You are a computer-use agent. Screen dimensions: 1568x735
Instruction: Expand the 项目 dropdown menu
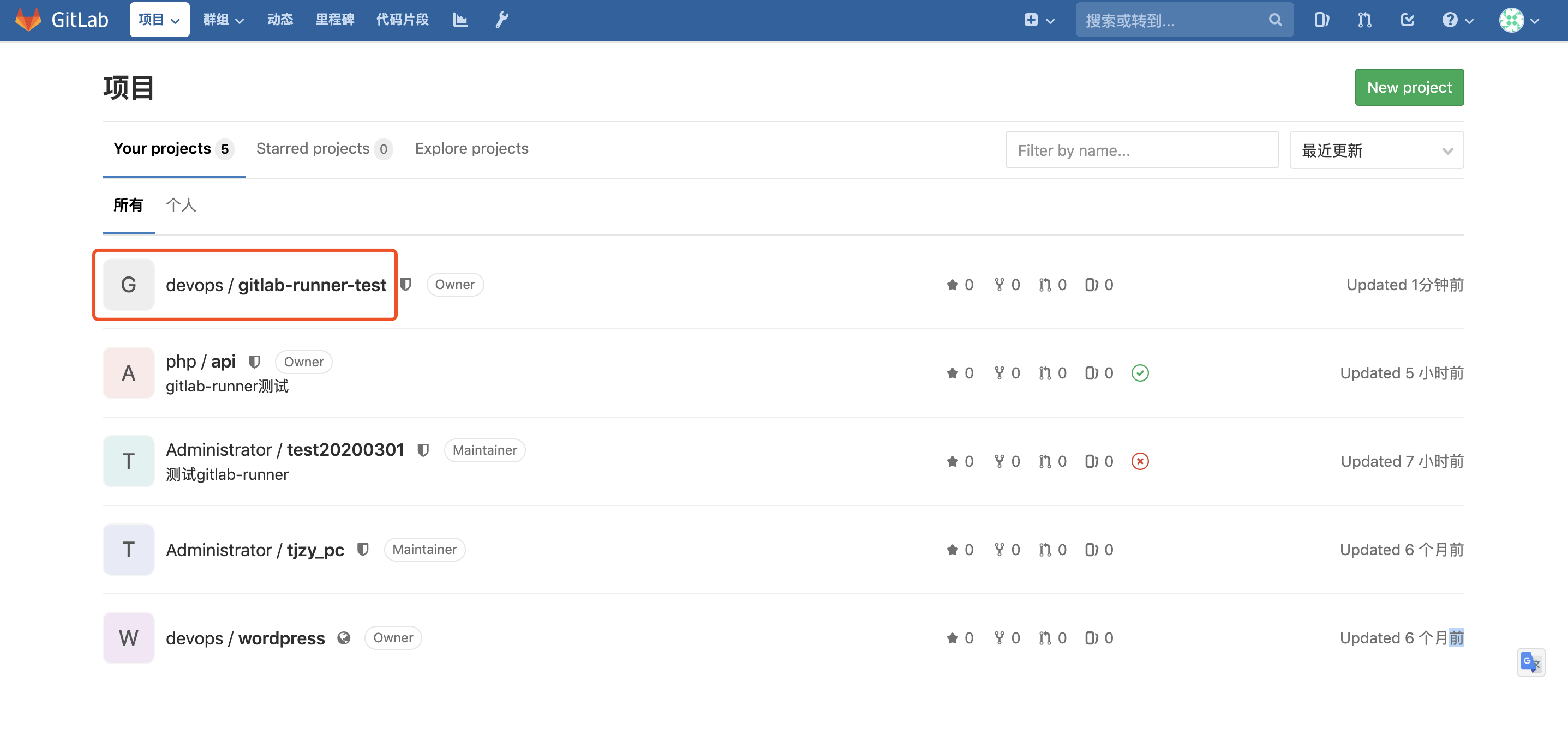159,20
